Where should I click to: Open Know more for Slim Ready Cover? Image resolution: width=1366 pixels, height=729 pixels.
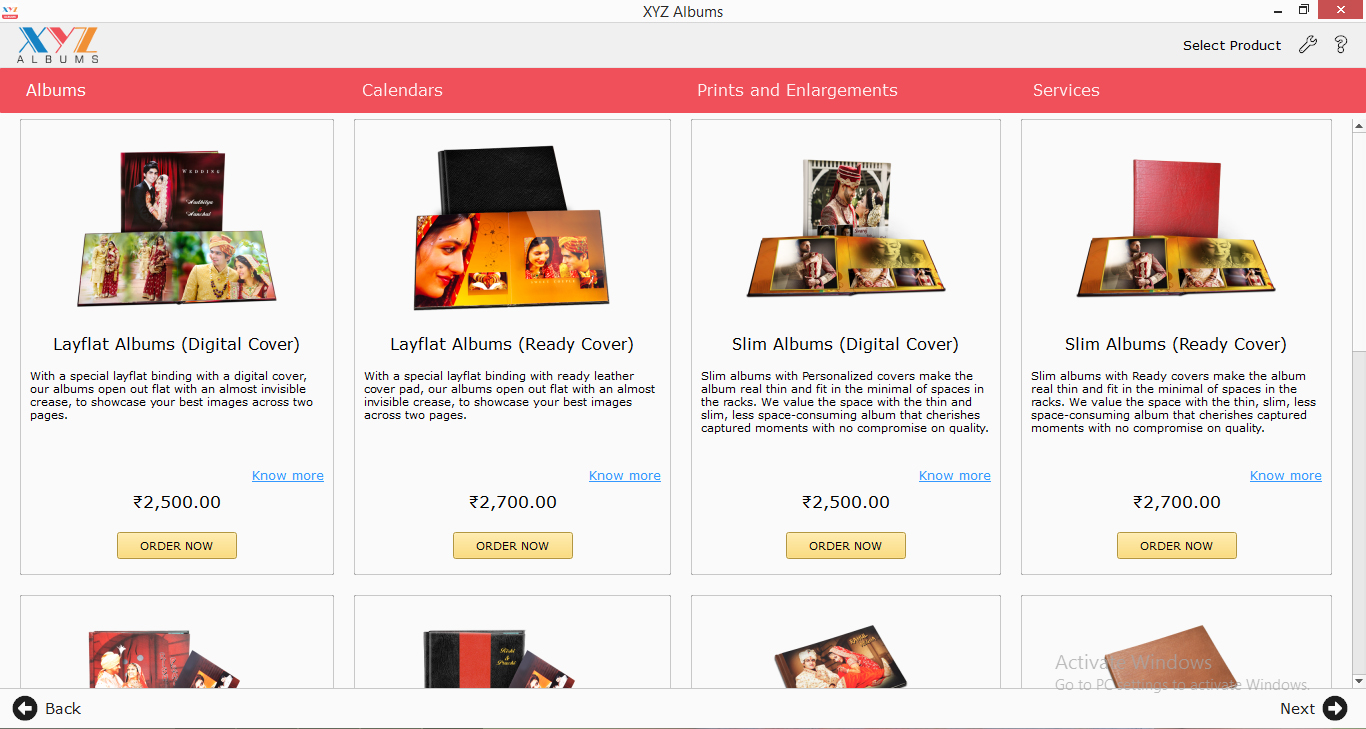tap(1286, 476)
